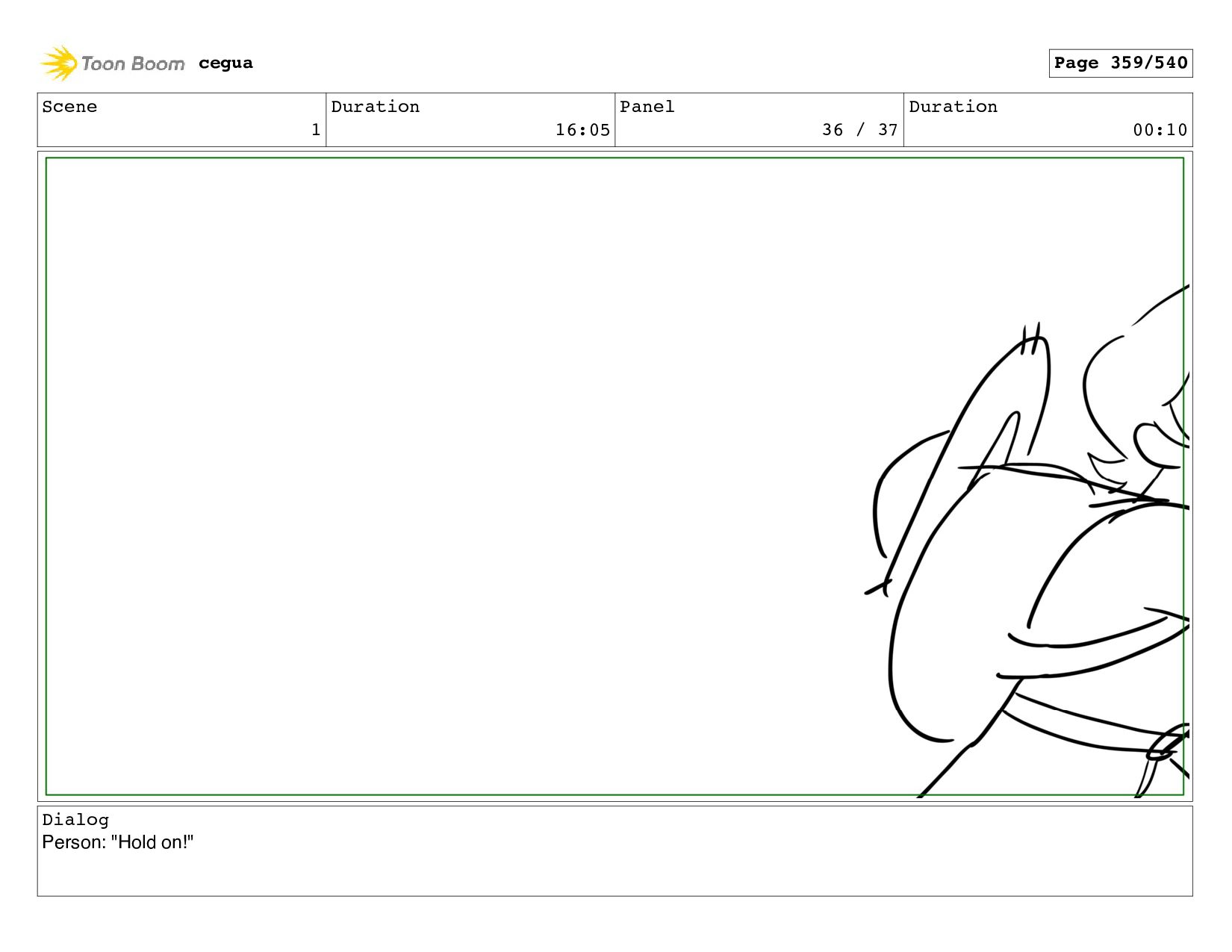Click the Scene label
Image resolution: width=1232 pixels, height=952 pixels.
coord(69,107)
